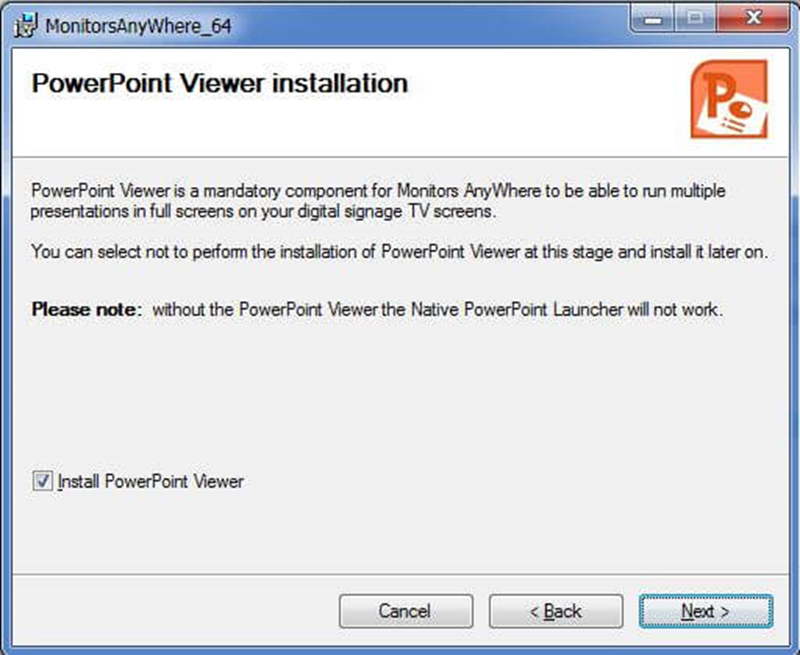Click the bold 'Please note:' text

point(88,310)
